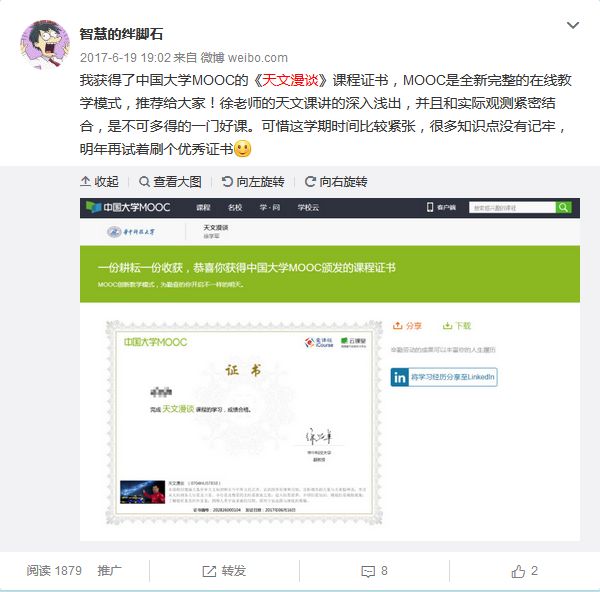This screenshot has width=600, height=592.
Task: Click the green search magnifier button
Action: (x=563, y=207)
